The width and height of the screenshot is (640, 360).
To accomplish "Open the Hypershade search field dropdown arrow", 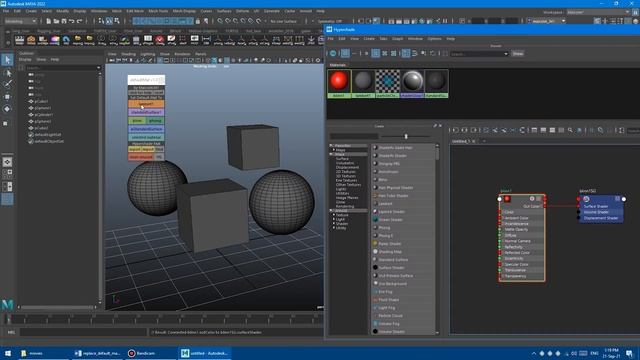I will click(x=506, y=54).
